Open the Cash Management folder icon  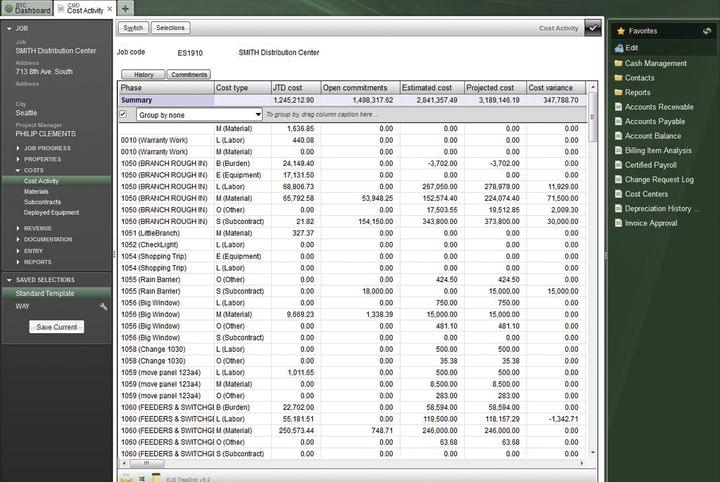619,63
